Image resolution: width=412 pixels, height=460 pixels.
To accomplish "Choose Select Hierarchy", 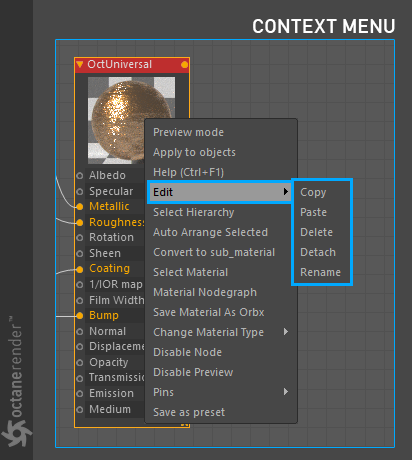I will tap(221, 212).
